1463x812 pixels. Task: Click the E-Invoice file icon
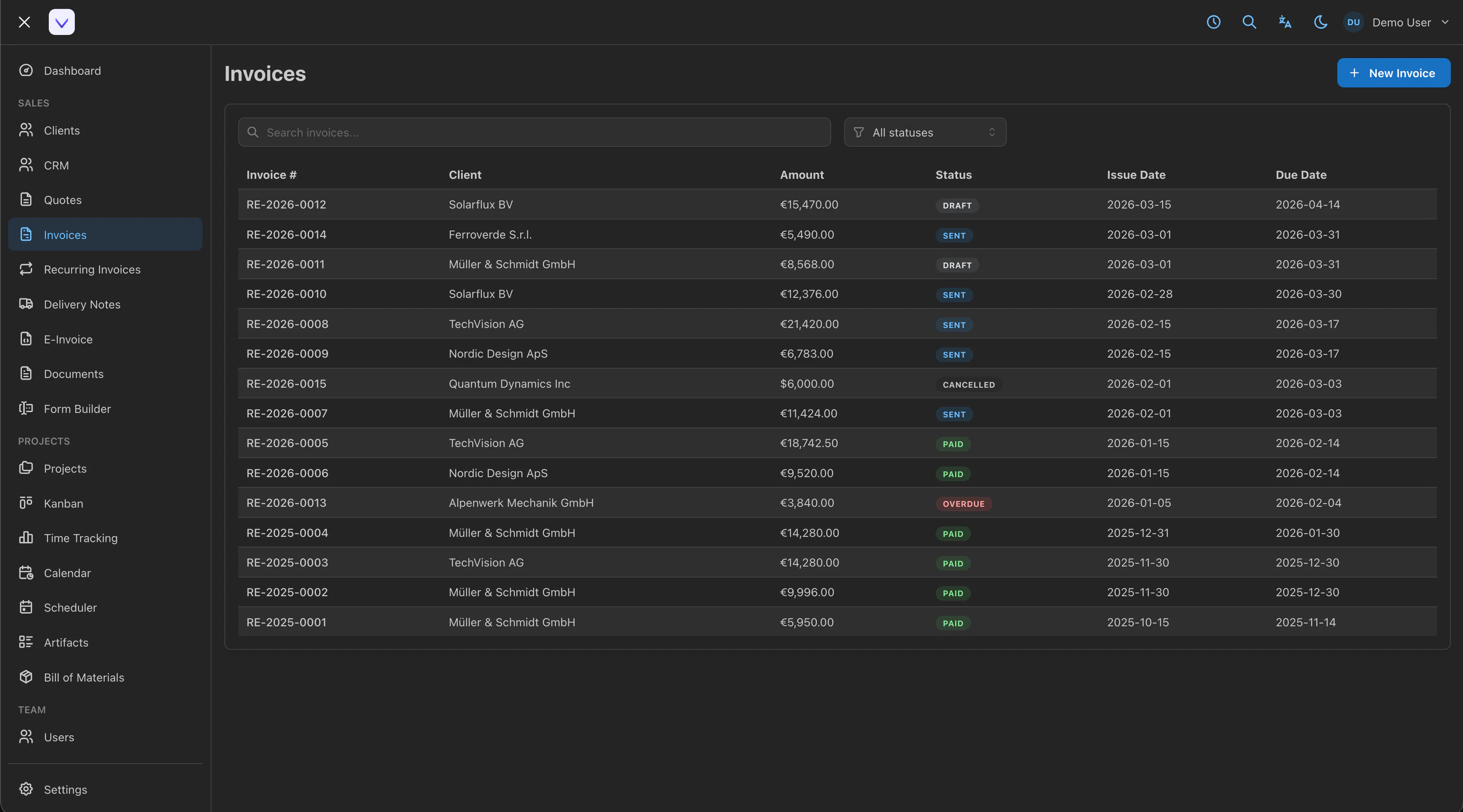pos(26,339)
